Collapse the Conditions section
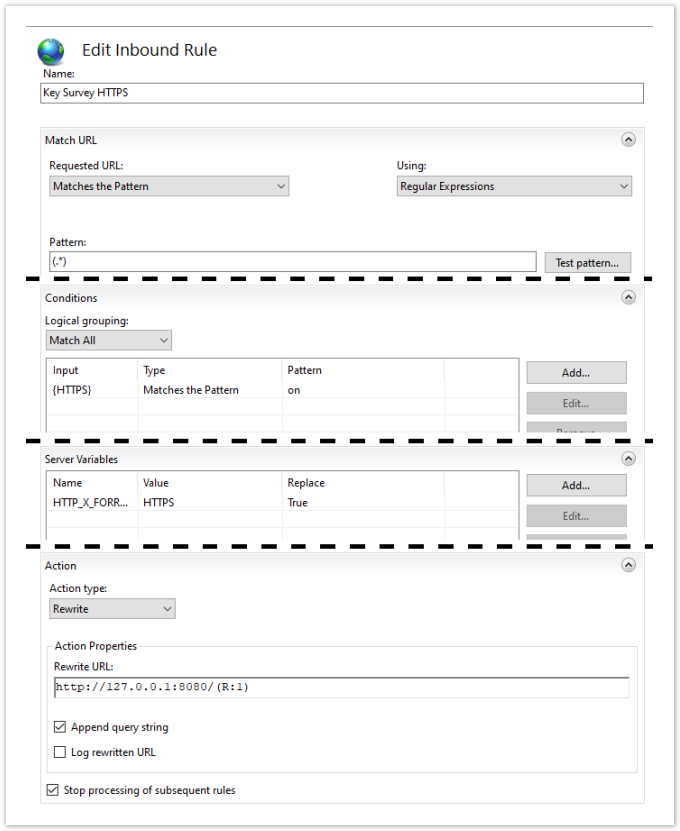The image size is (680, 831). pyautogui.click(x=628, y=297)
